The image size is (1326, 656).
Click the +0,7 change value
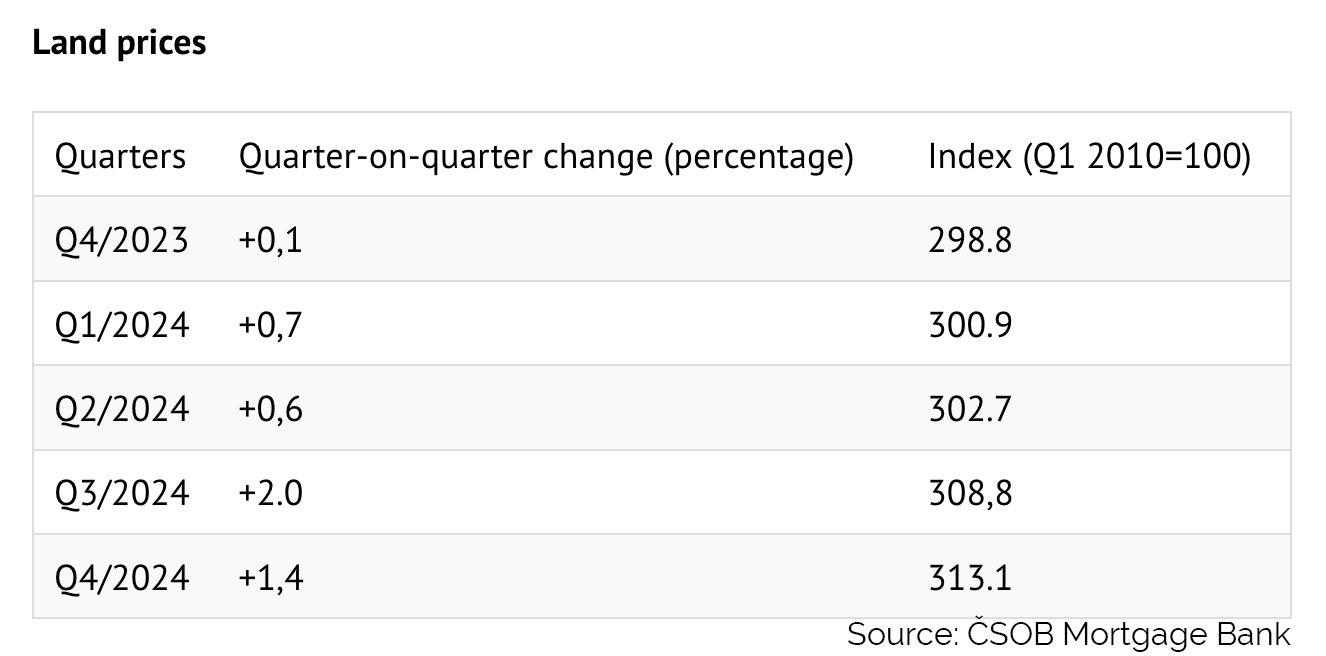click(x=270, y=325)
